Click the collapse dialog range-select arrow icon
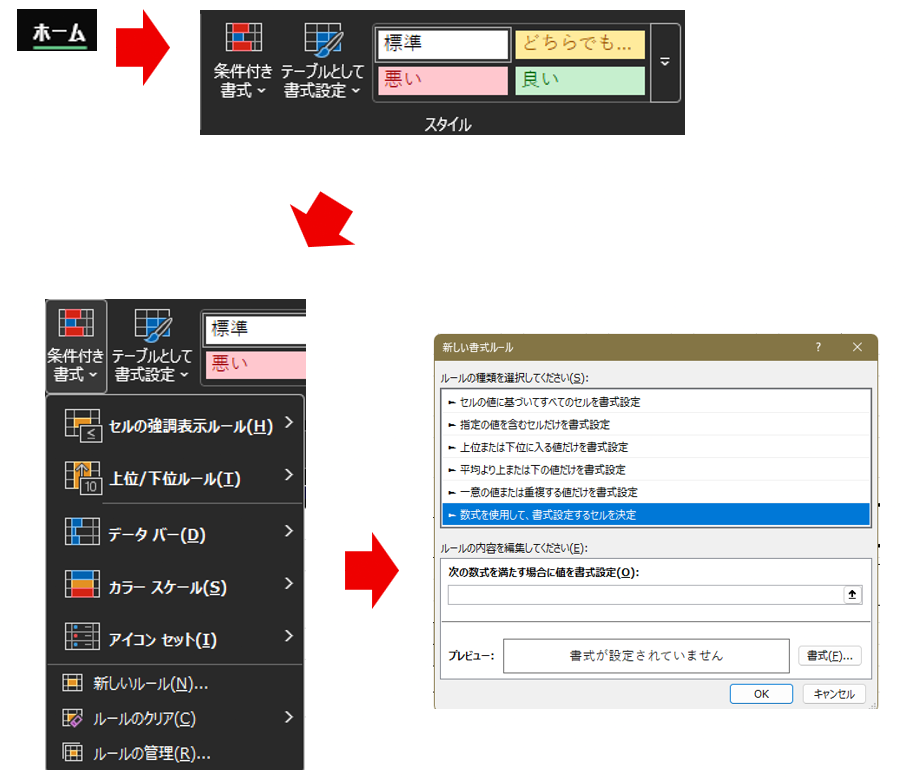 [x=852, y=594]
